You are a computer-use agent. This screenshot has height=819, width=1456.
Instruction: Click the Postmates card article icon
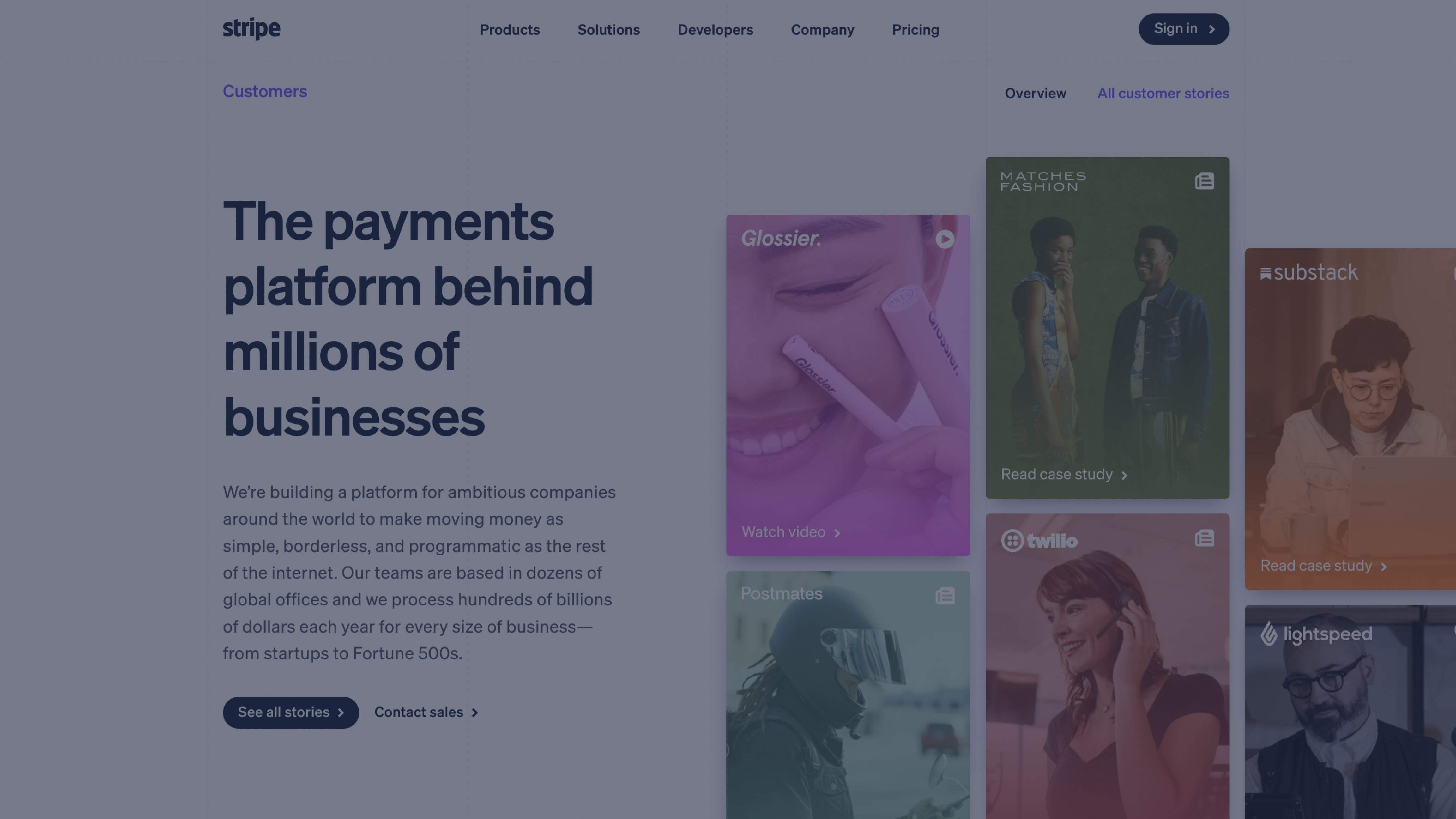(945, 596)
